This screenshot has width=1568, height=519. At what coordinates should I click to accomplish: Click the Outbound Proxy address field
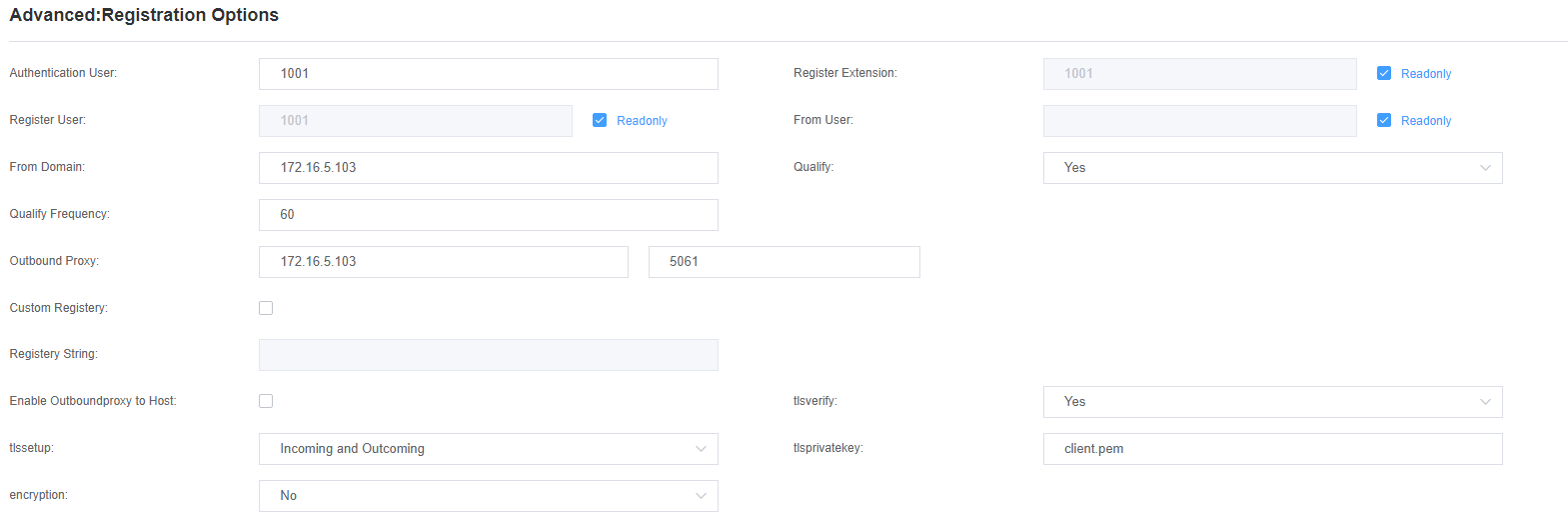pos(443,262)
